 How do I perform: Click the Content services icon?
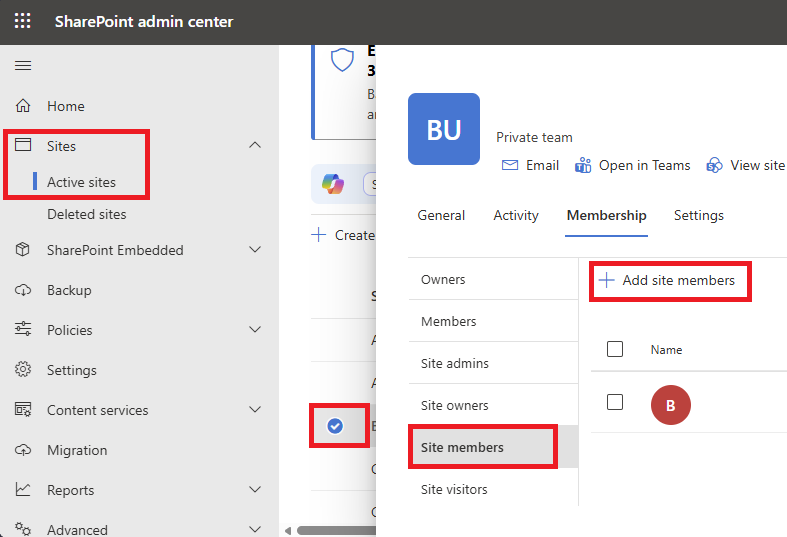click(x=23, y=410)
